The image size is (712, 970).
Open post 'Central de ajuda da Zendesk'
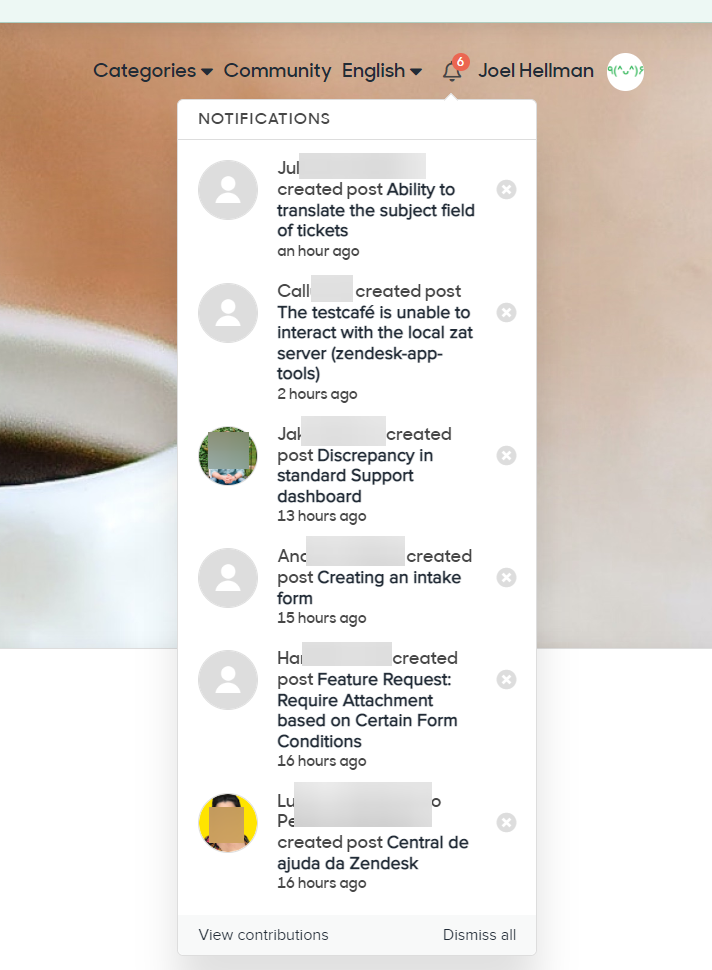point(372,853)
